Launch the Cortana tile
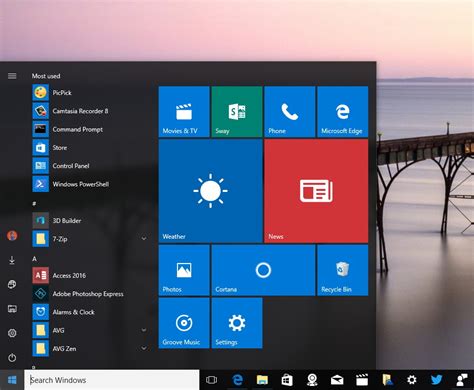 (263, 270)
